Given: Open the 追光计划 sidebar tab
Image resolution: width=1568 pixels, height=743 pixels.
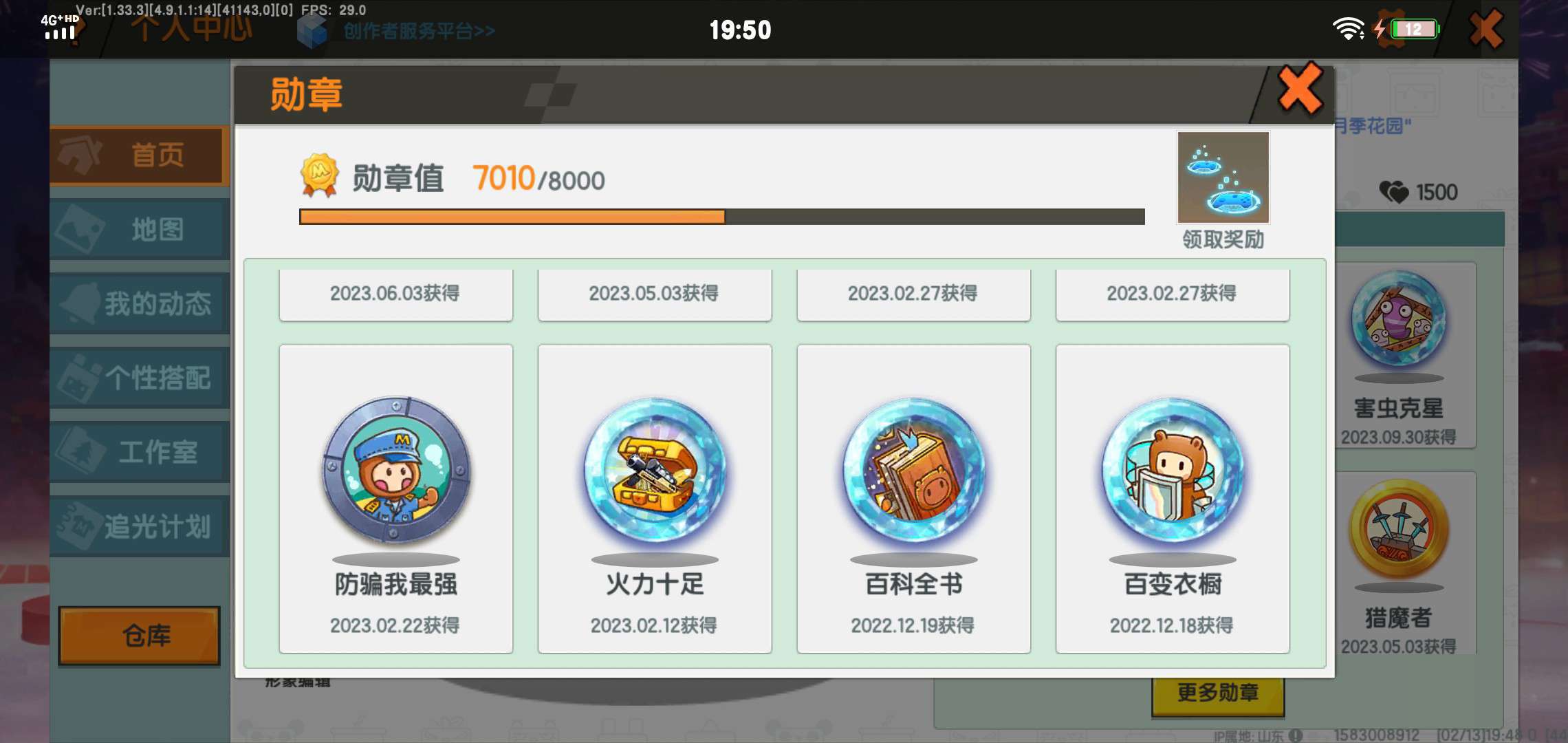Looking at the screenshot, I should [139, 527].
